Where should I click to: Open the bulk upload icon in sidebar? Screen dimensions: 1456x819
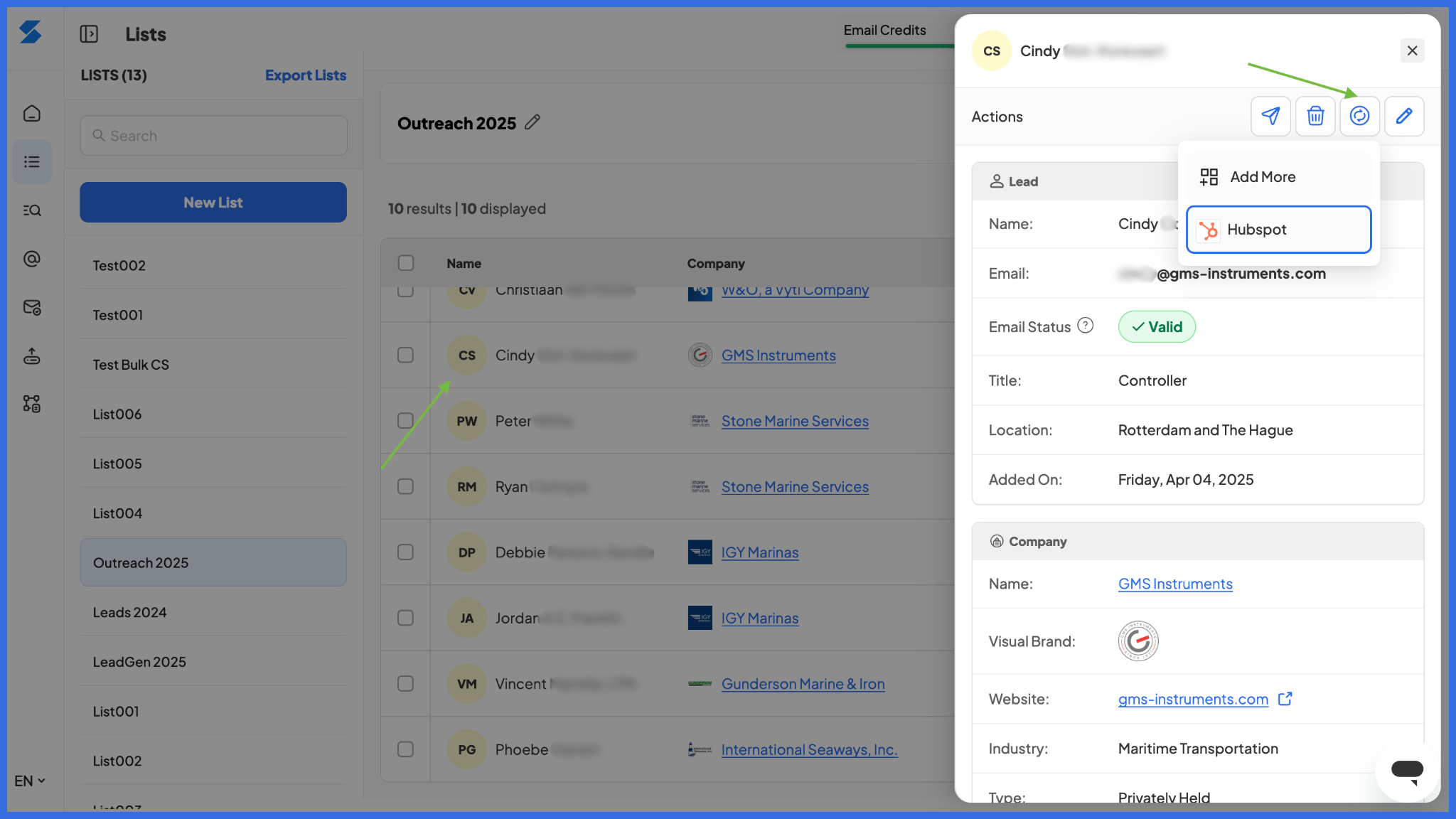[32, 355]
